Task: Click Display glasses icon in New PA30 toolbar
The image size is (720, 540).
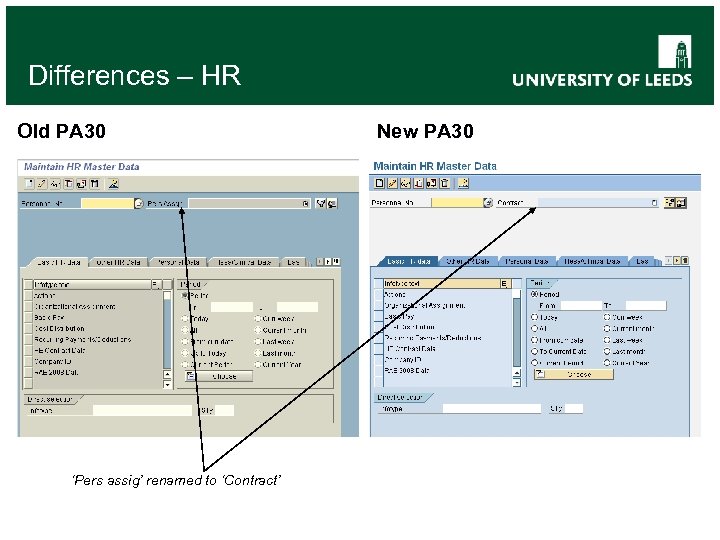Action: pyautogui.click(x=405, y=183)
